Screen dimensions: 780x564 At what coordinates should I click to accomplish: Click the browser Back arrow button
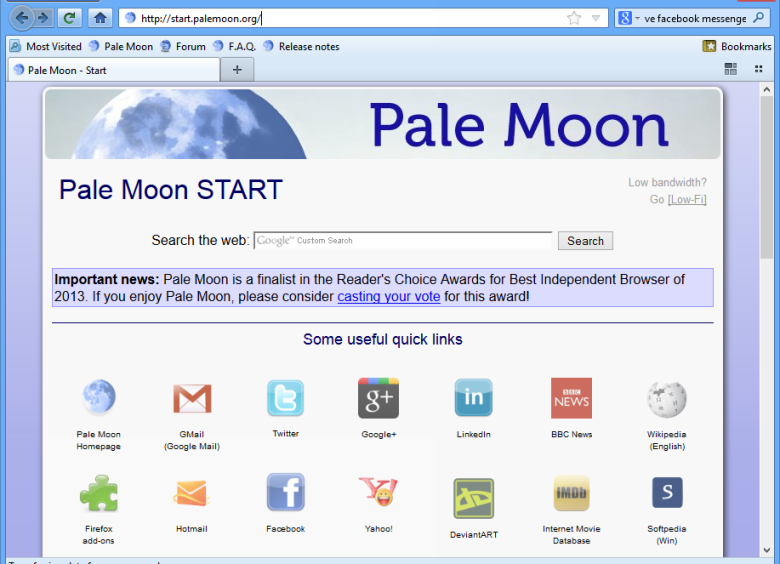point(23,18)
